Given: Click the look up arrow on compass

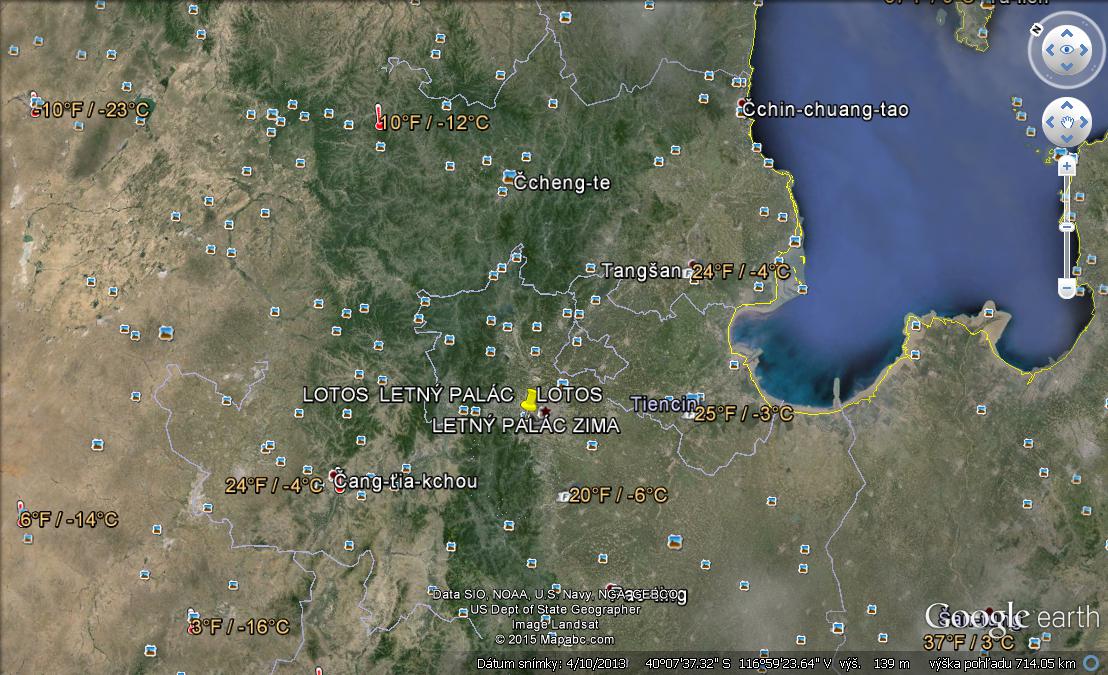Looking at the screenshot, I should pyautogui.click(x=1067, y=30).
